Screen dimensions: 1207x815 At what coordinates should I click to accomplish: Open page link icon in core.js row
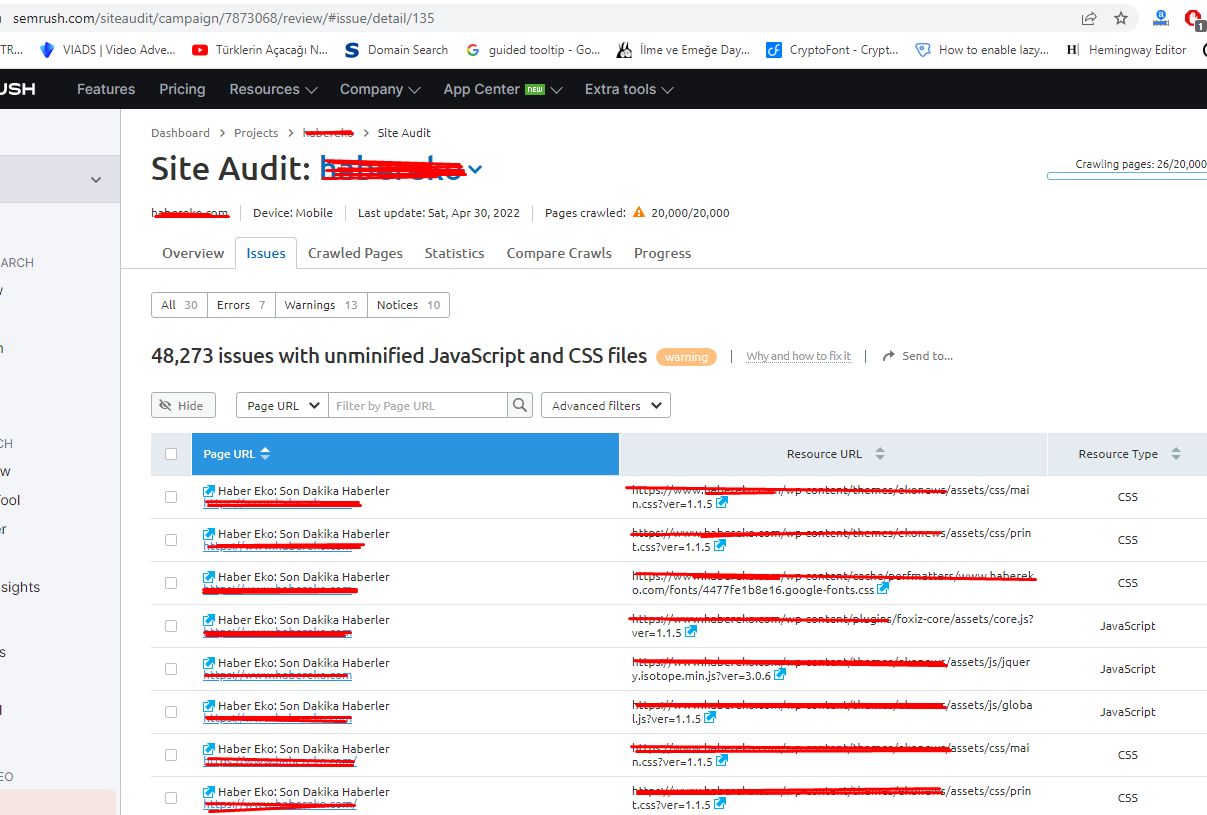pos(209,620)
